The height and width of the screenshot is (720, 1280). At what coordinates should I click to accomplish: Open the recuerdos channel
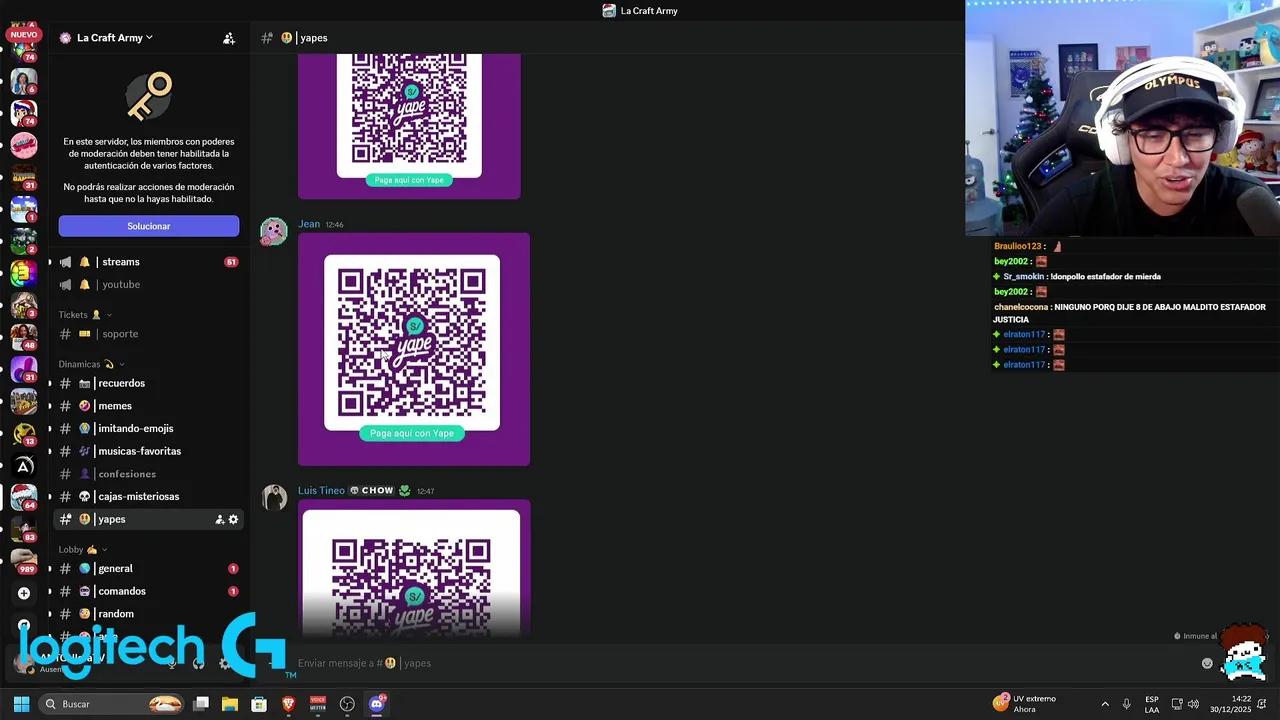146,384
